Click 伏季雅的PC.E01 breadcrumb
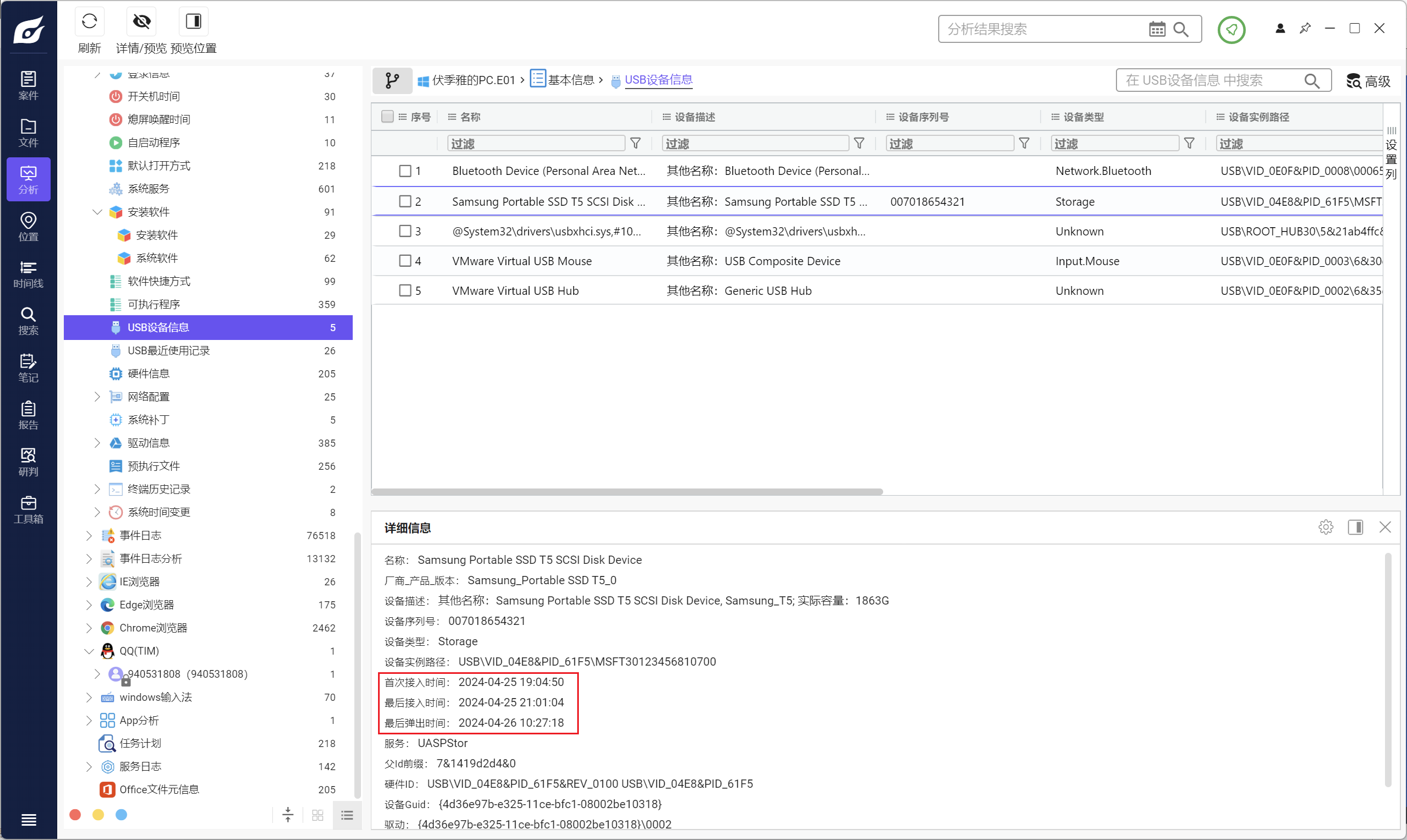The image size is (1407, 840). point(467,80)
